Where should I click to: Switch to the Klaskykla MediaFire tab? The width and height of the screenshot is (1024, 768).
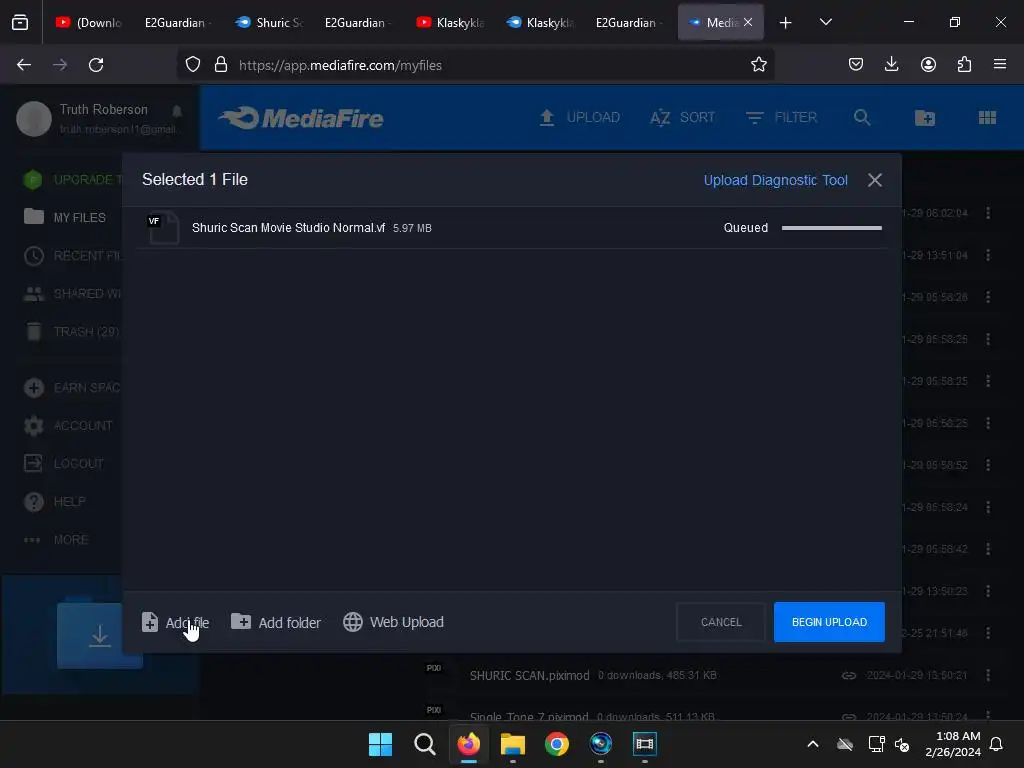(x=541, y=22)
